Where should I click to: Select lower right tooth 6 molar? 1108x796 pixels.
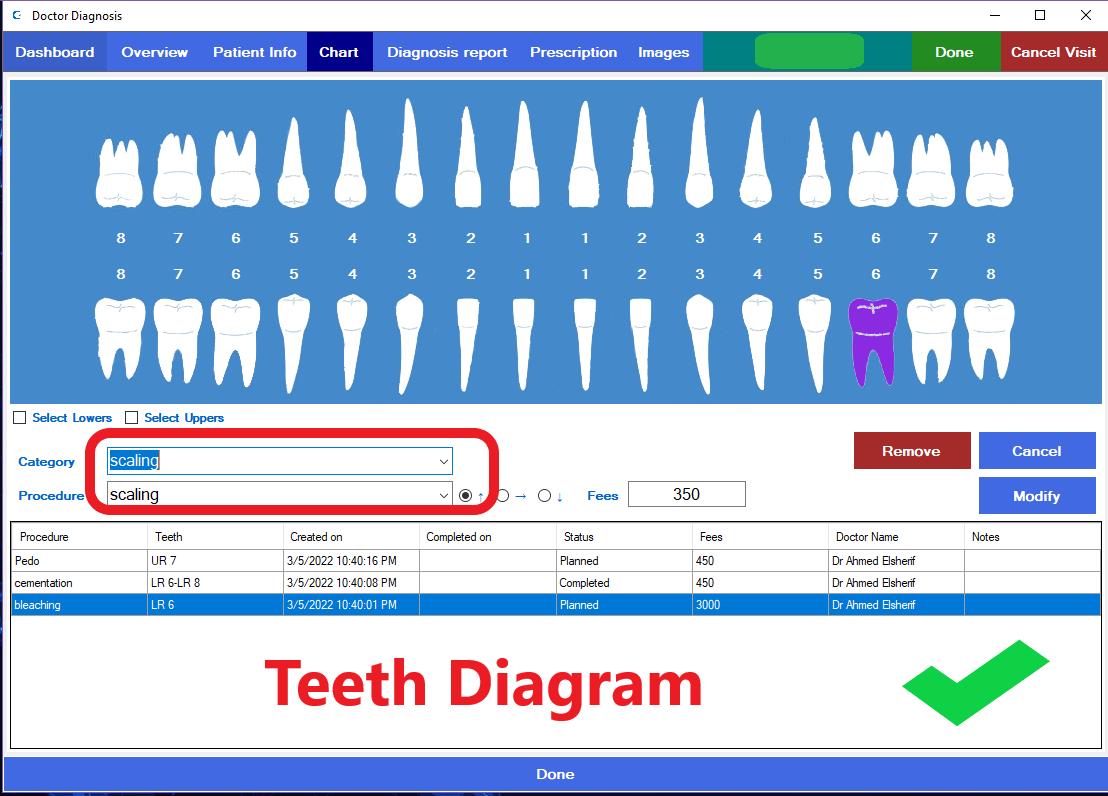coord(235,341)
